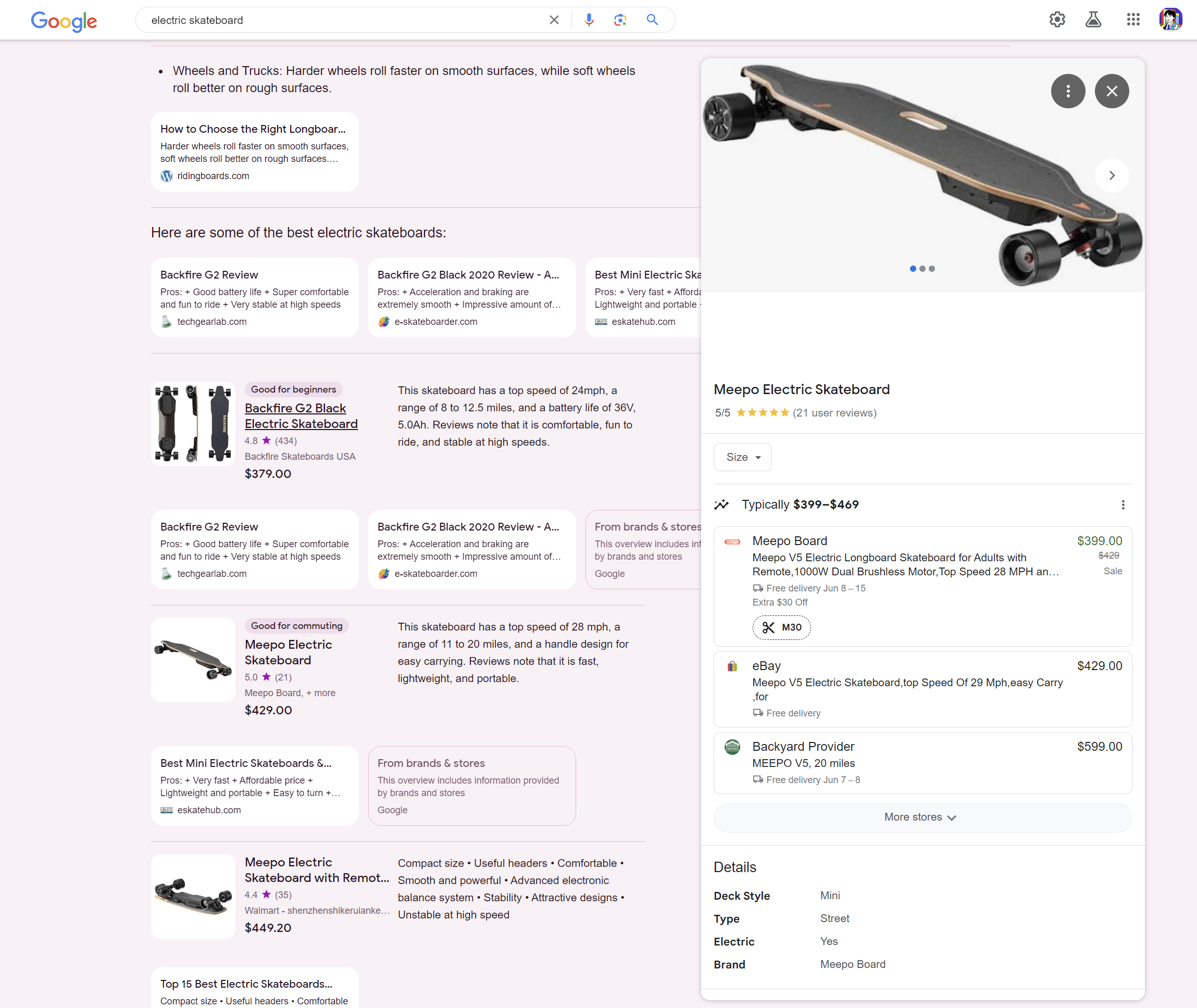Viewport: 1197px width, 1008px height.
Task: Open Backfire G2 Black Electric Skateboard link
Action: pyautogui.click(x=301, y=416)
